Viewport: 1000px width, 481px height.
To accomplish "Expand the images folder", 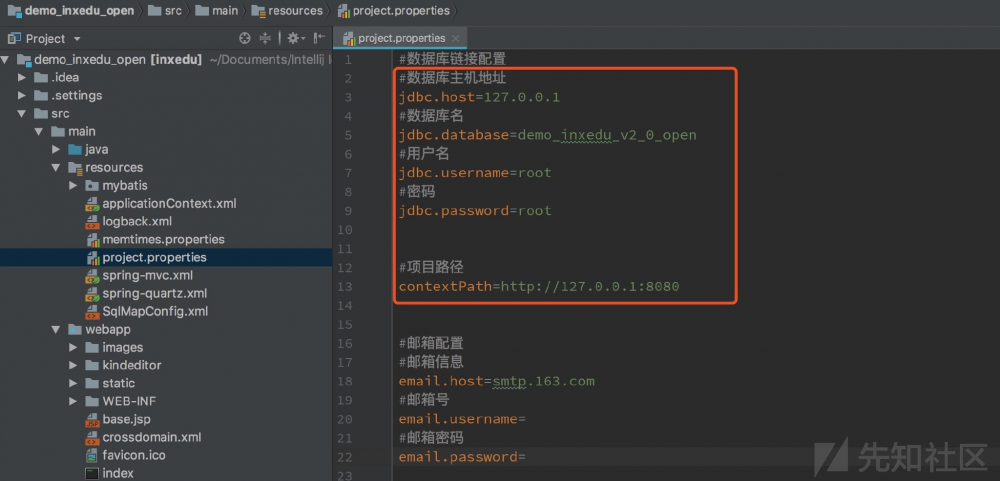I will (x=73, y=348).
